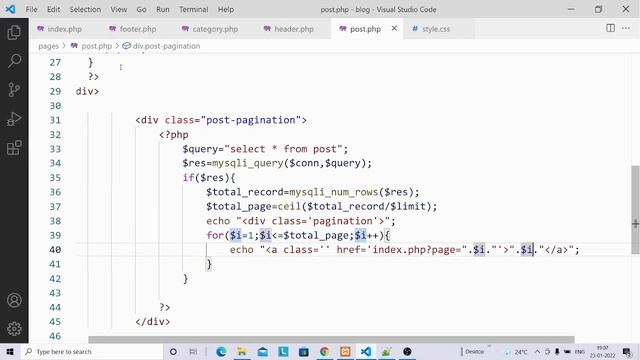Open the Terminal menu

tap(193, 9)
